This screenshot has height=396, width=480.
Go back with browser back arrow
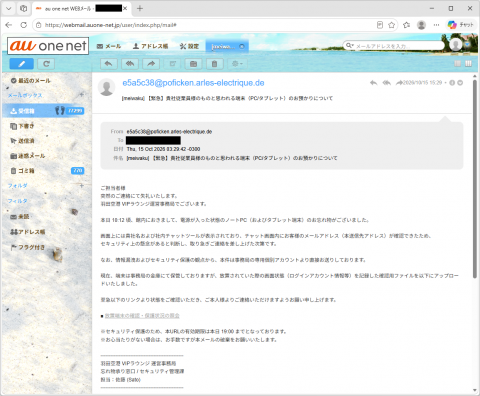click(9, 25)
